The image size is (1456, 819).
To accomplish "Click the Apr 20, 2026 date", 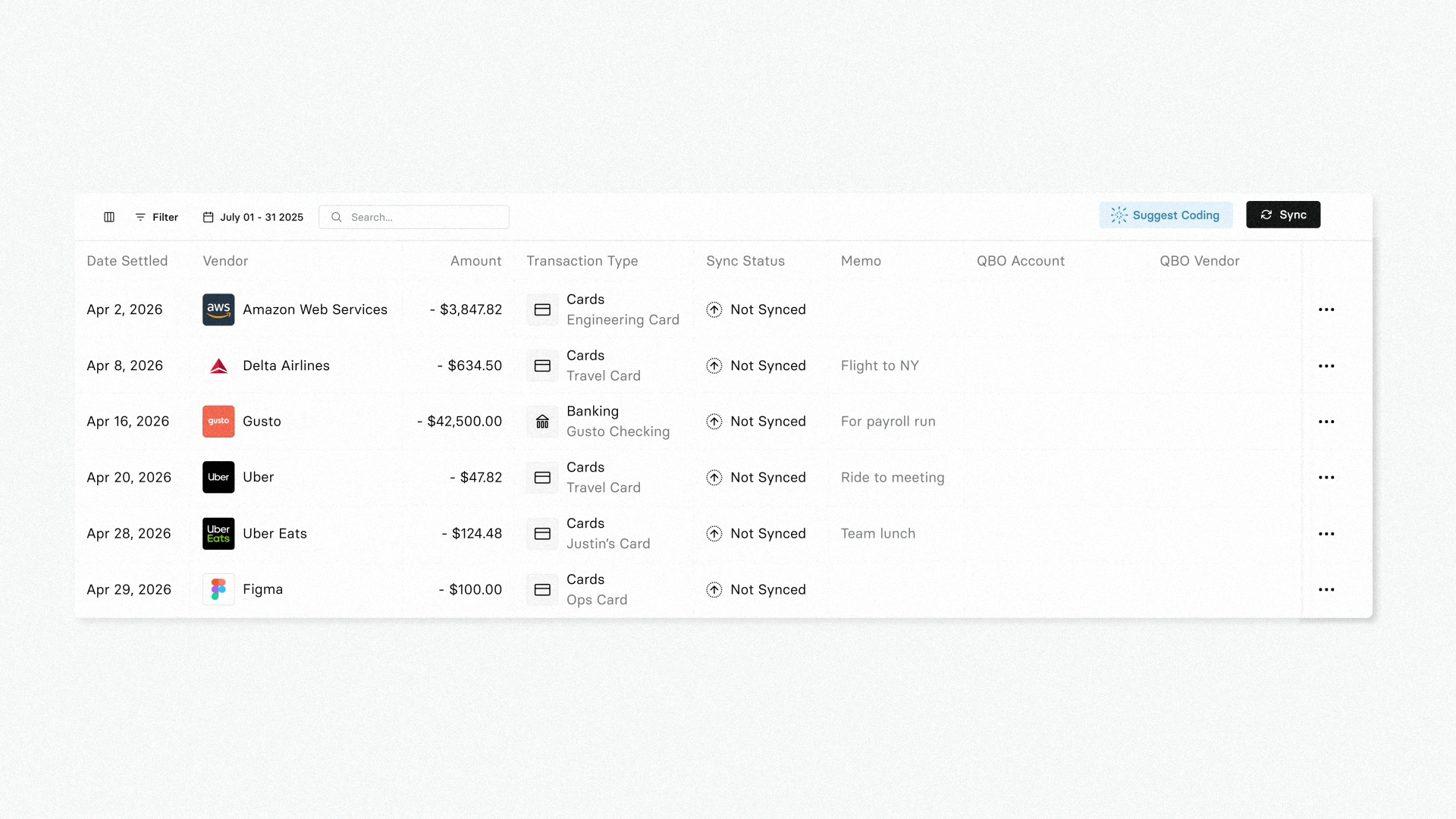I will click(129, 477).
